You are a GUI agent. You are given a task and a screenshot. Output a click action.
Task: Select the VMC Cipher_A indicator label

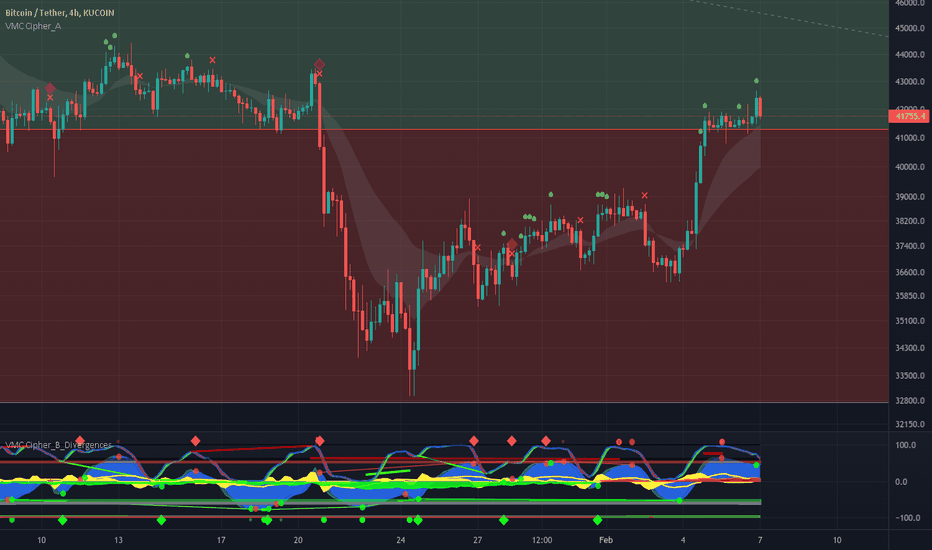tap(33, 26)
